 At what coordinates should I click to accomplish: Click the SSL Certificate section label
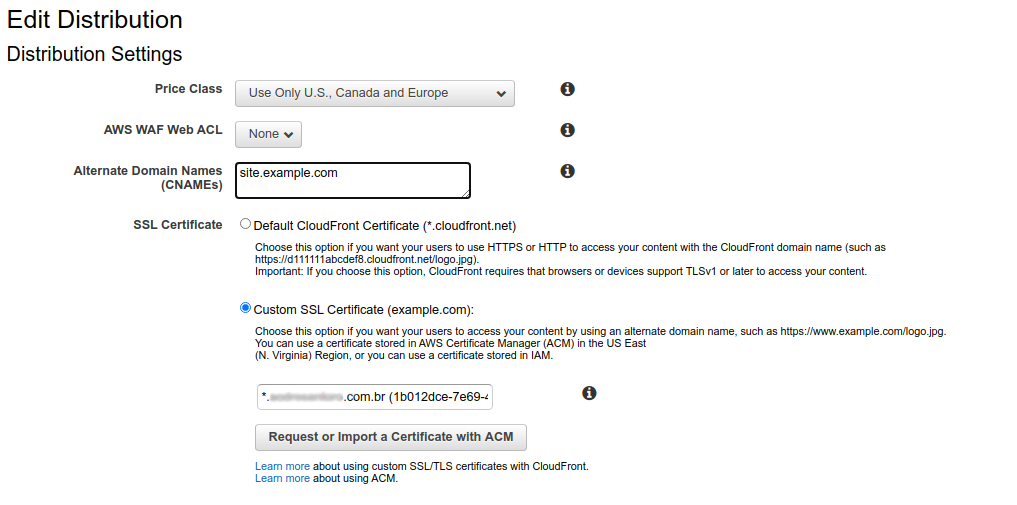point(178,225)
